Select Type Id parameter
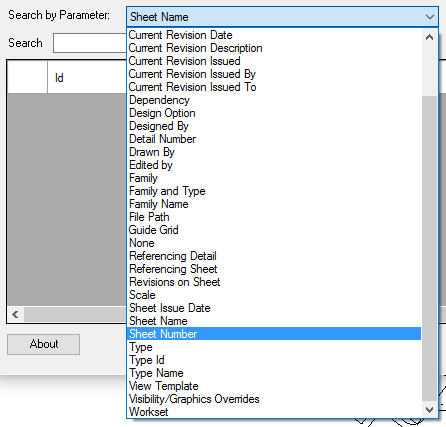Image resolution: width=446 pixels, height=427 pixels. tap(274, 360)
